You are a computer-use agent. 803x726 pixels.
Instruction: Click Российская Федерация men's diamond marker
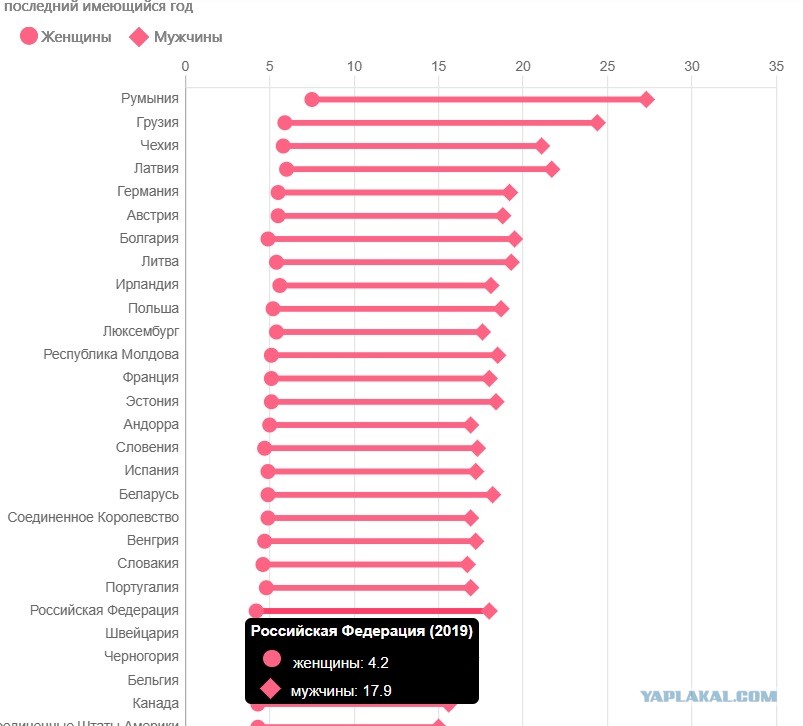[490, 611]
